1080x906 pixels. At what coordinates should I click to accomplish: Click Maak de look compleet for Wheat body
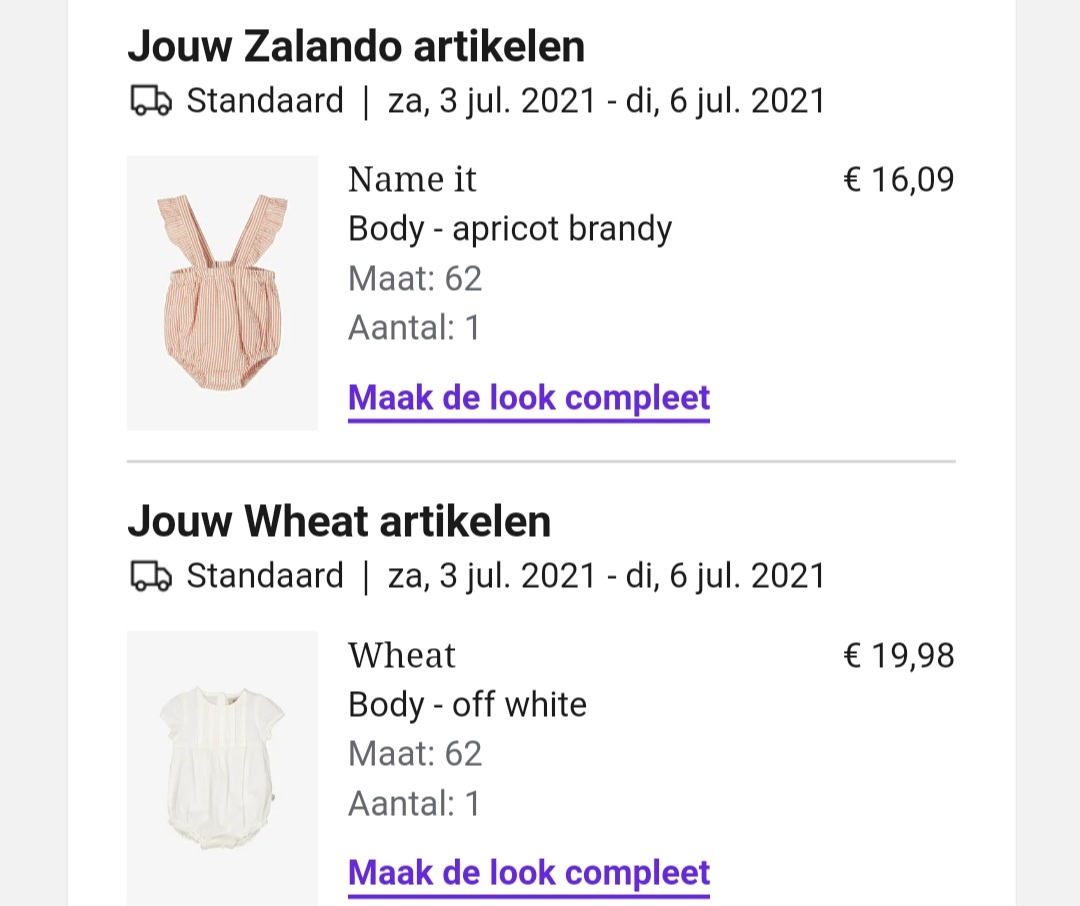(529, 874)
